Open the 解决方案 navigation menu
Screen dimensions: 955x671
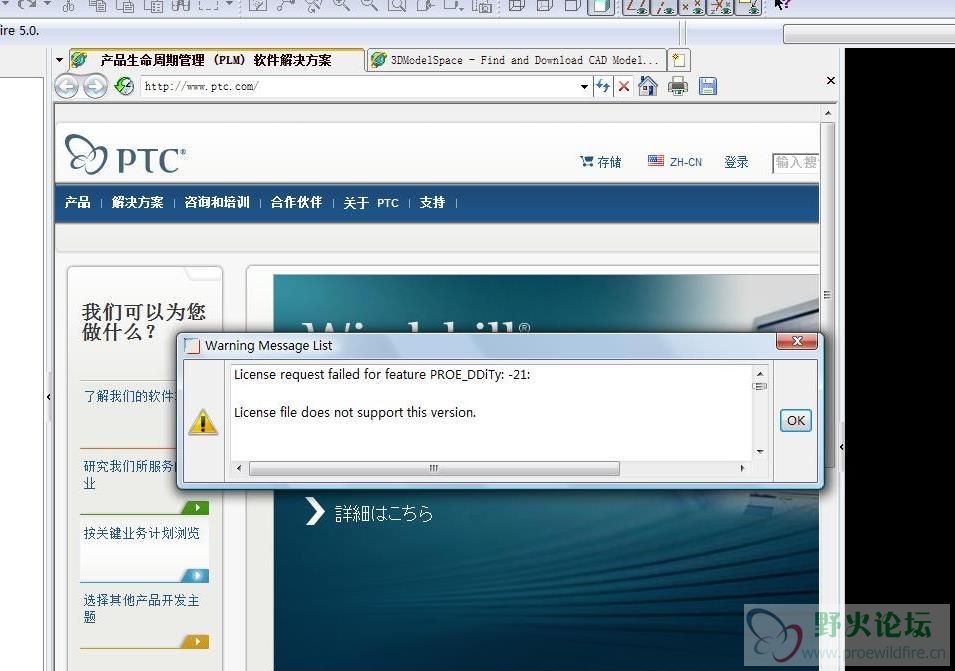pos(138,202)
